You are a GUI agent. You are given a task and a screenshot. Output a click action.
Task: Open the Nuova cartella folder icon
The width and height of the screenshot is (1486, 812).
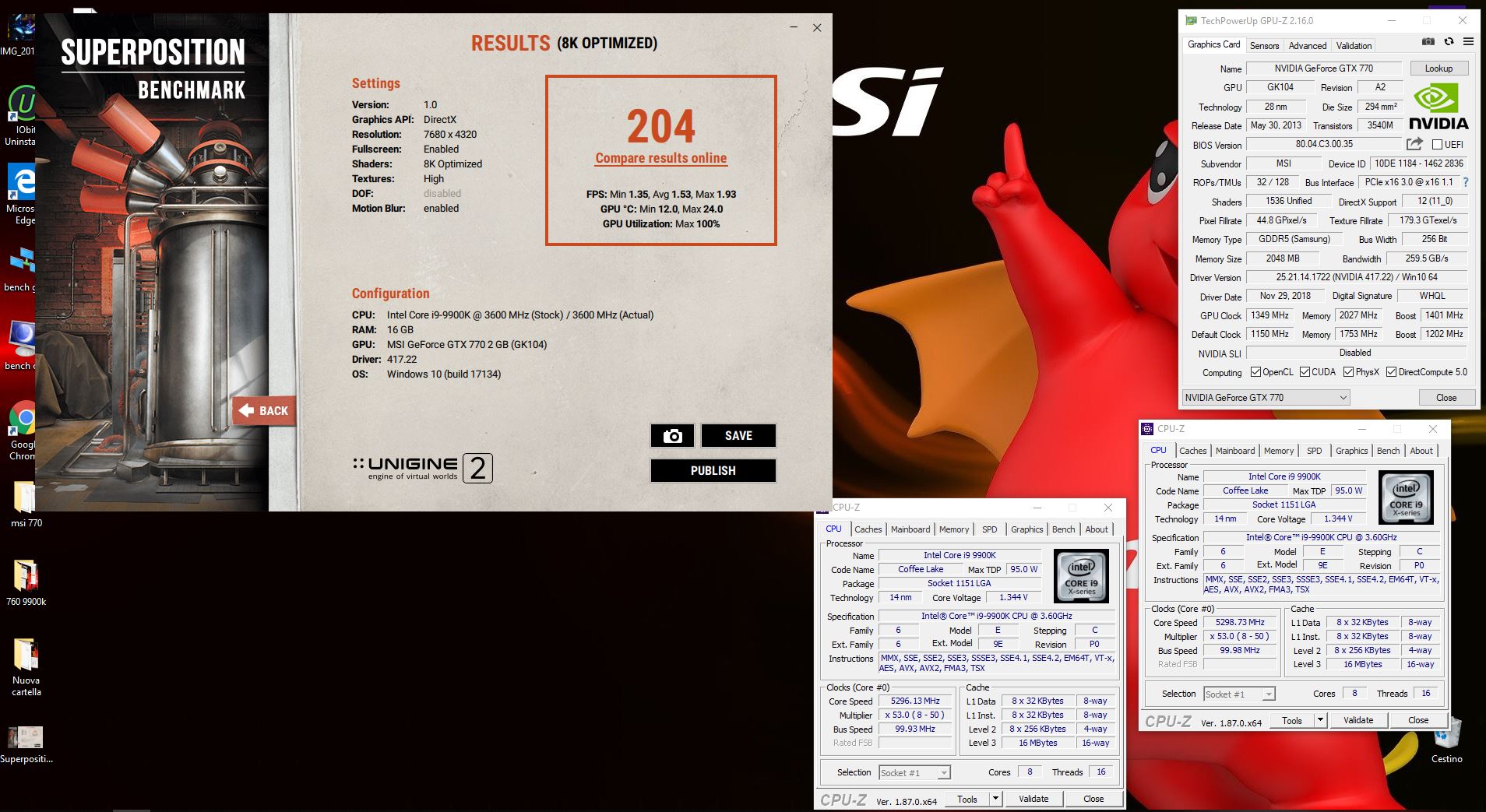[x=26, y=667]
